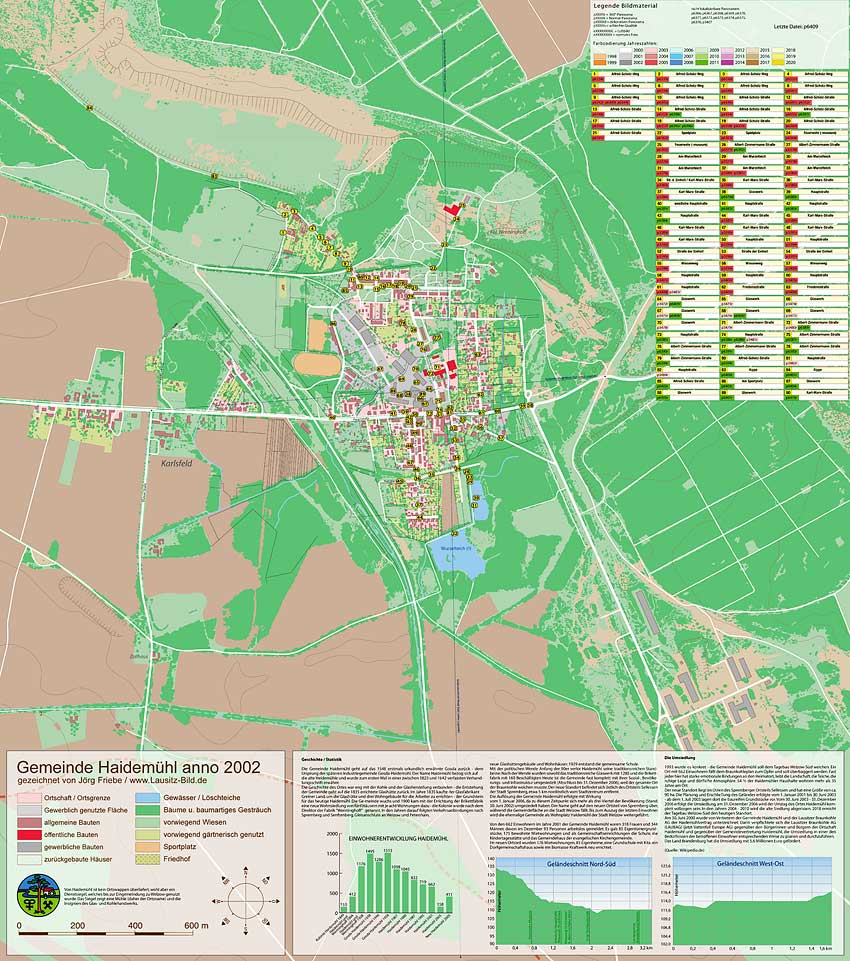
Task: Open the www.Lausitz-Bild.de link
Action: click(x=168, y=780)
